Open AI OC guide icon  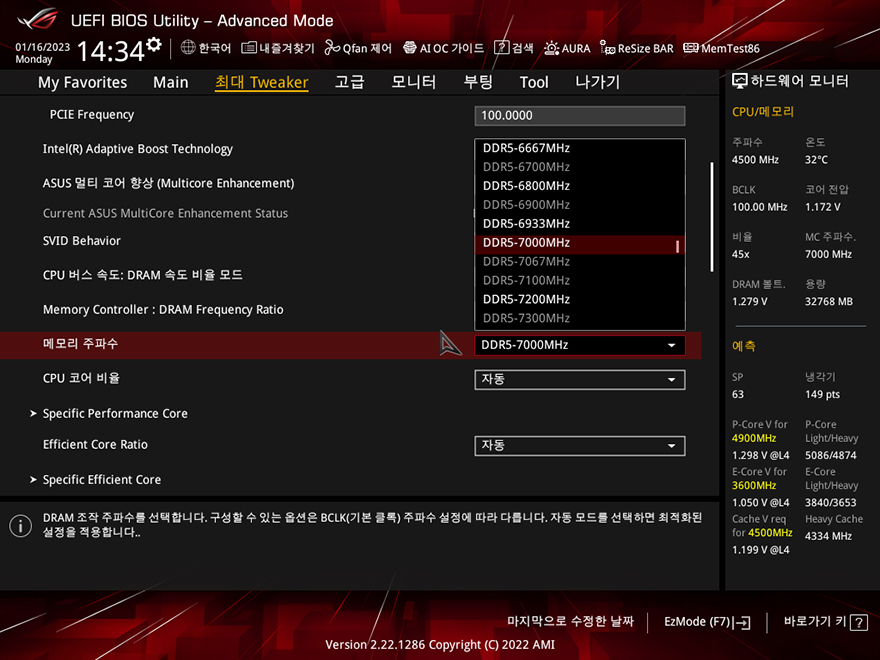tap(410, 48)
